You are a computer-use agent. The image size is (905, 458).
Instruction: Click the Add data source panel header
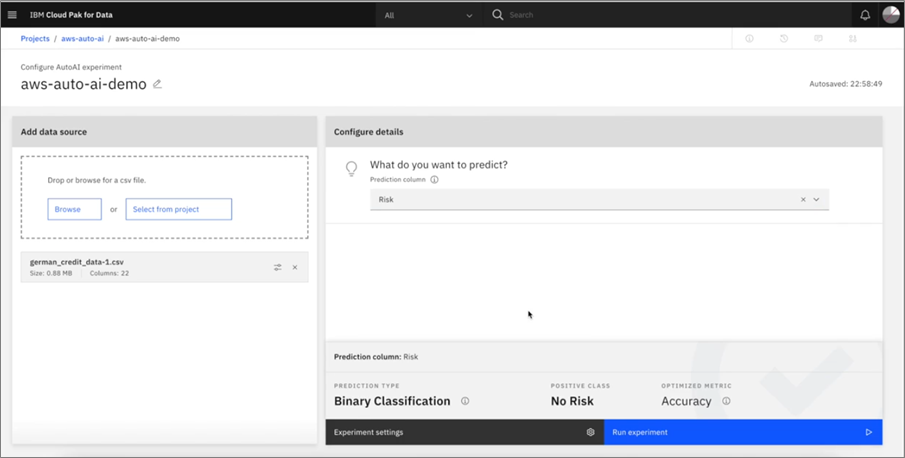tap(164, 132)
